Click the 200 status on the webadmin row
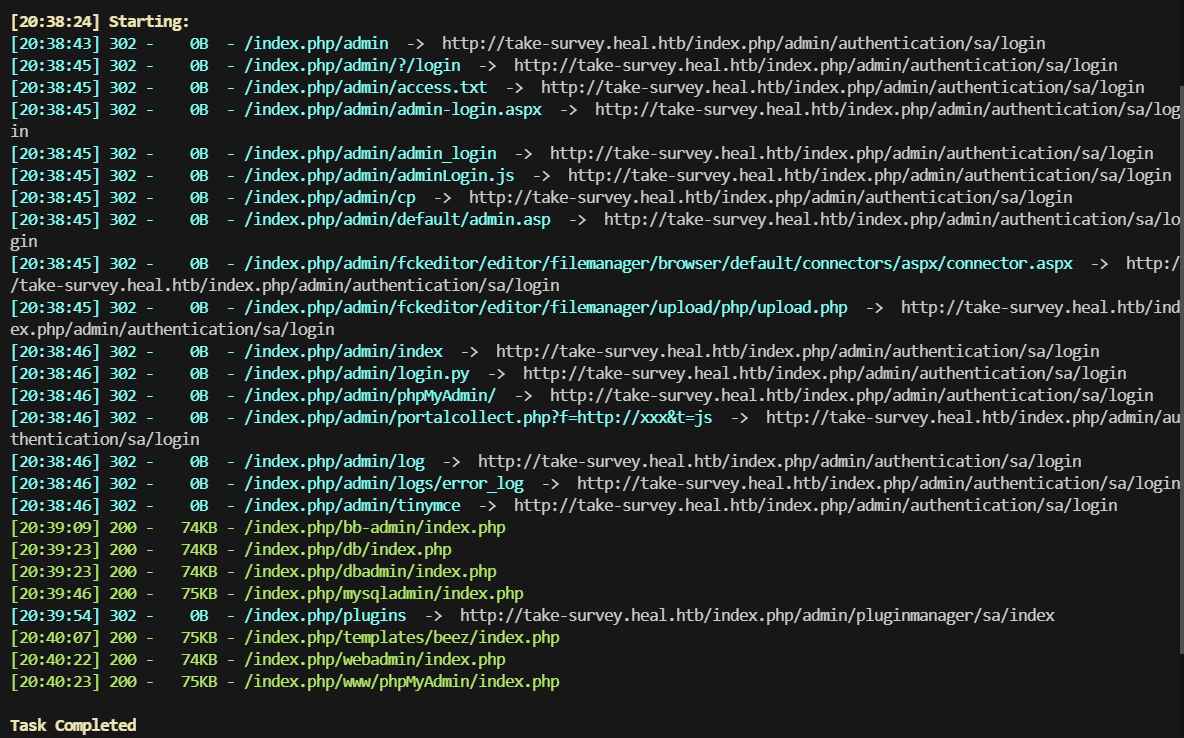Image resolution: width=1184 pixels, height=738 pixels. point(123,659)
